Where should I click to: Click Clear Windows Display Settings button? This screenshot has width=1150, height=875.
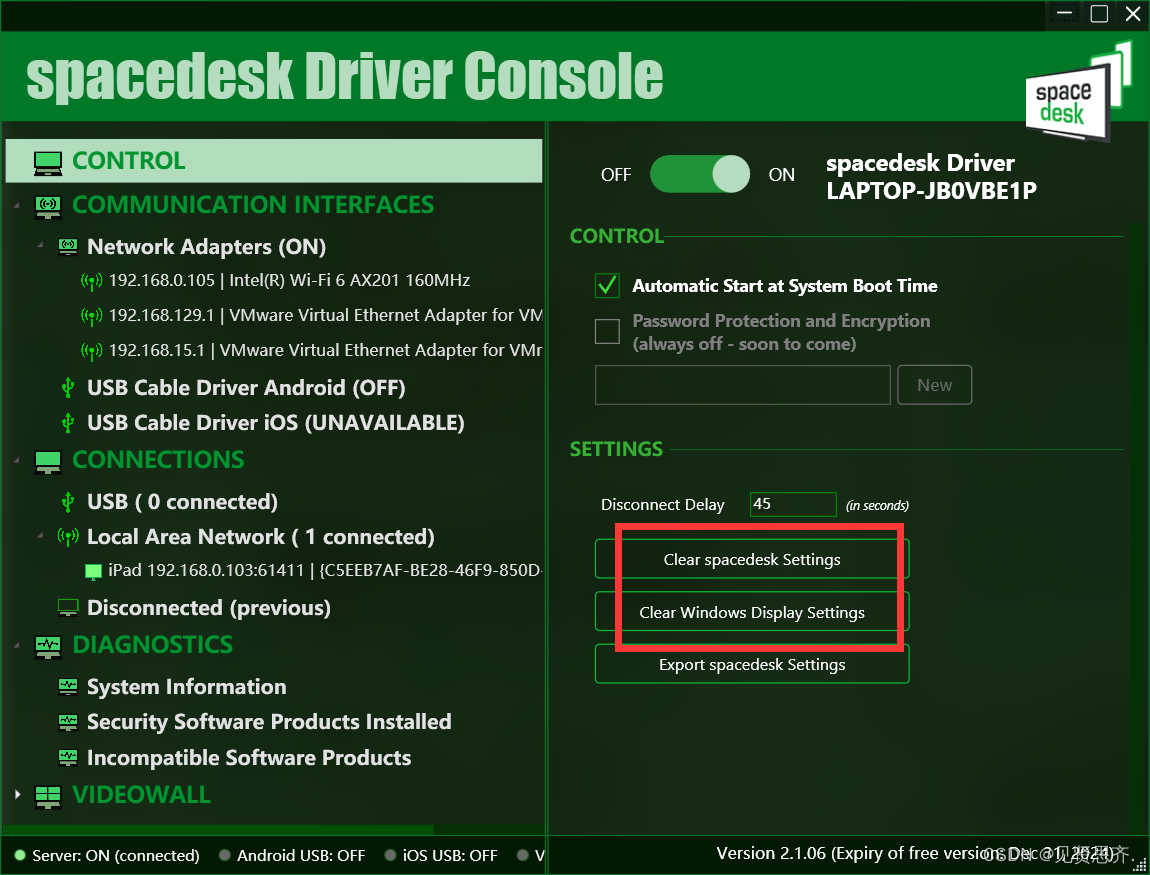pos(752,612)
